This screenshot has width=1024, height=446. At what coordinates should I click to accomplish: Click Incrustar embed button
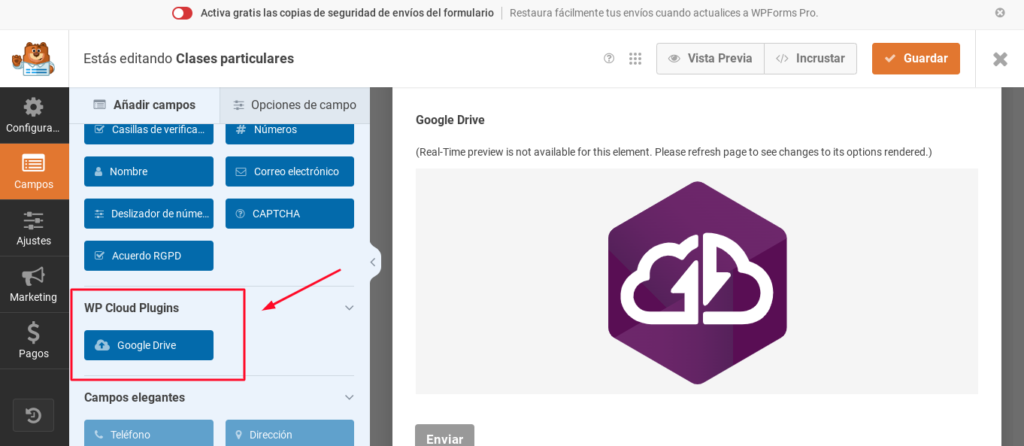(810, 59)
